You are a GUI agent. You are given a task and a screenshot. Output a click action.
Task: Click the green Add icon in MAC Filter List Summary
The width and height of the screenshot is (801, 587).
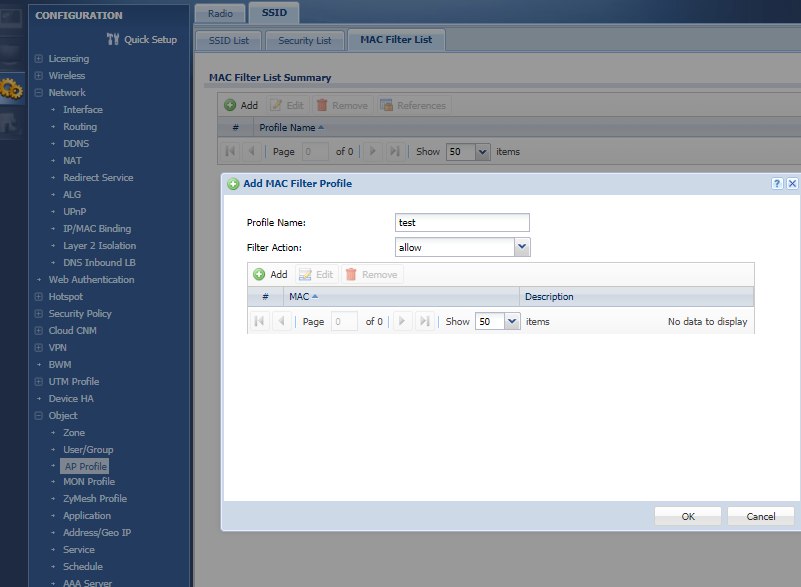pyautogui.click(x=230, y=105)
